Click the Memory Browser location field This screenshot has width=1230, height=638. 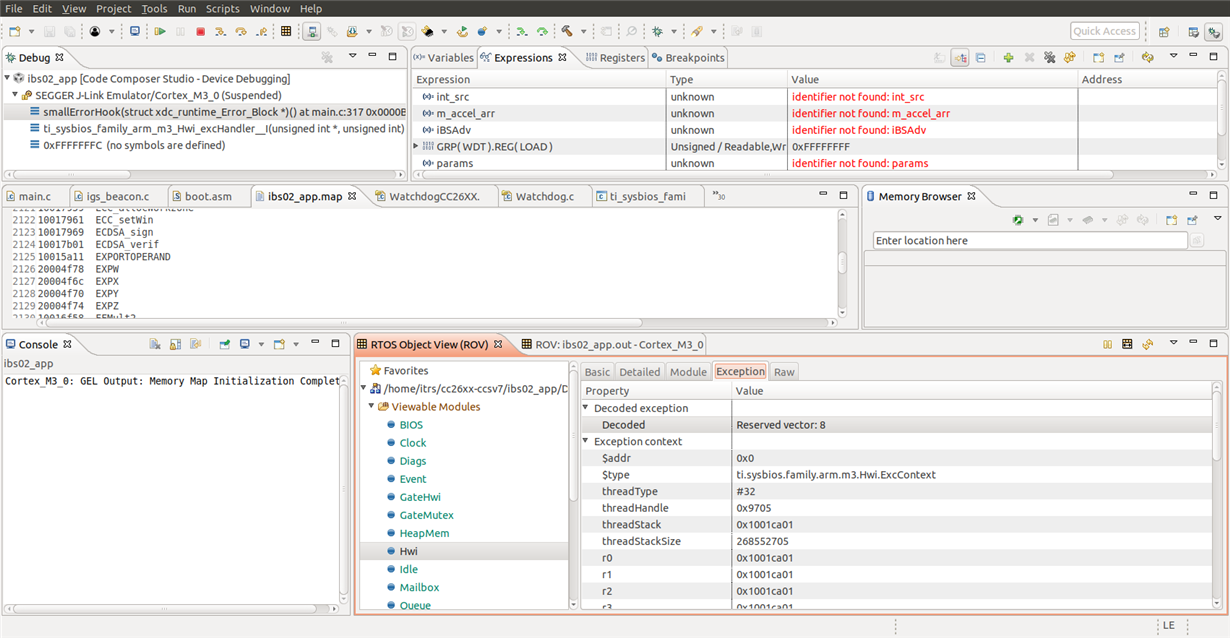(x=1028, y=241)
